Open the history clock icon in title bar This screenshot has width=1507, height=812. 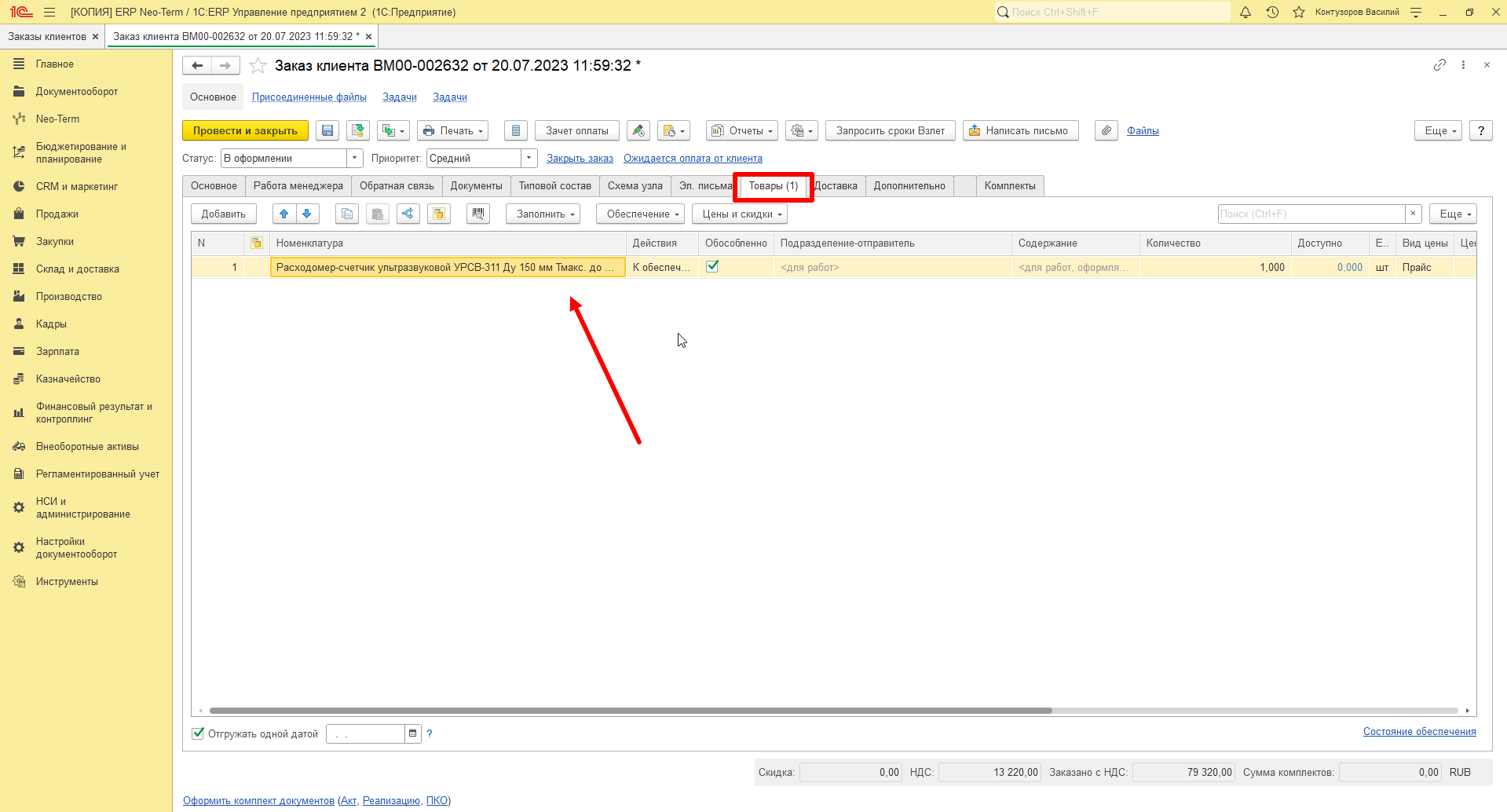click(1272, 12)
